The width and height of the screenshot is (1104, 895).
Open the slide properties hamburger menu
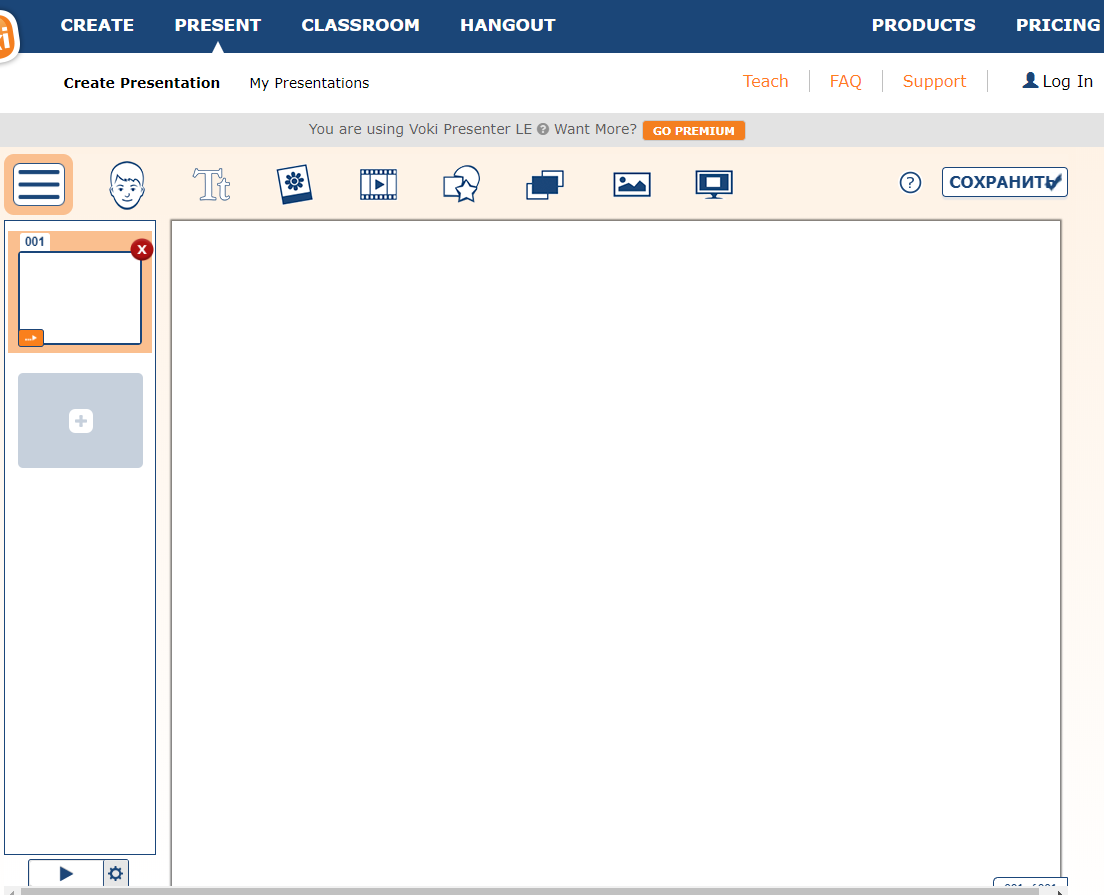39,184
